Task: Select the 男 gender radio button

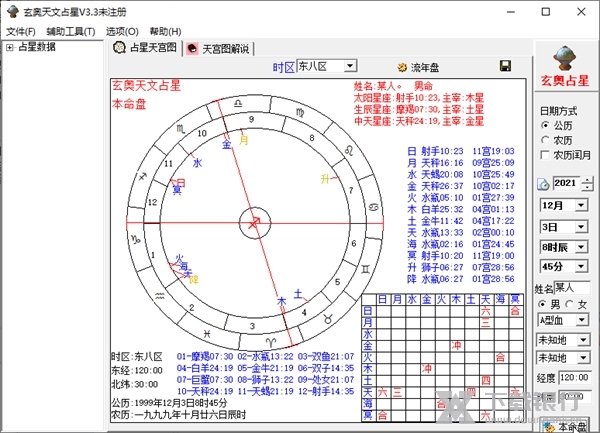Action: coord(542,304)
